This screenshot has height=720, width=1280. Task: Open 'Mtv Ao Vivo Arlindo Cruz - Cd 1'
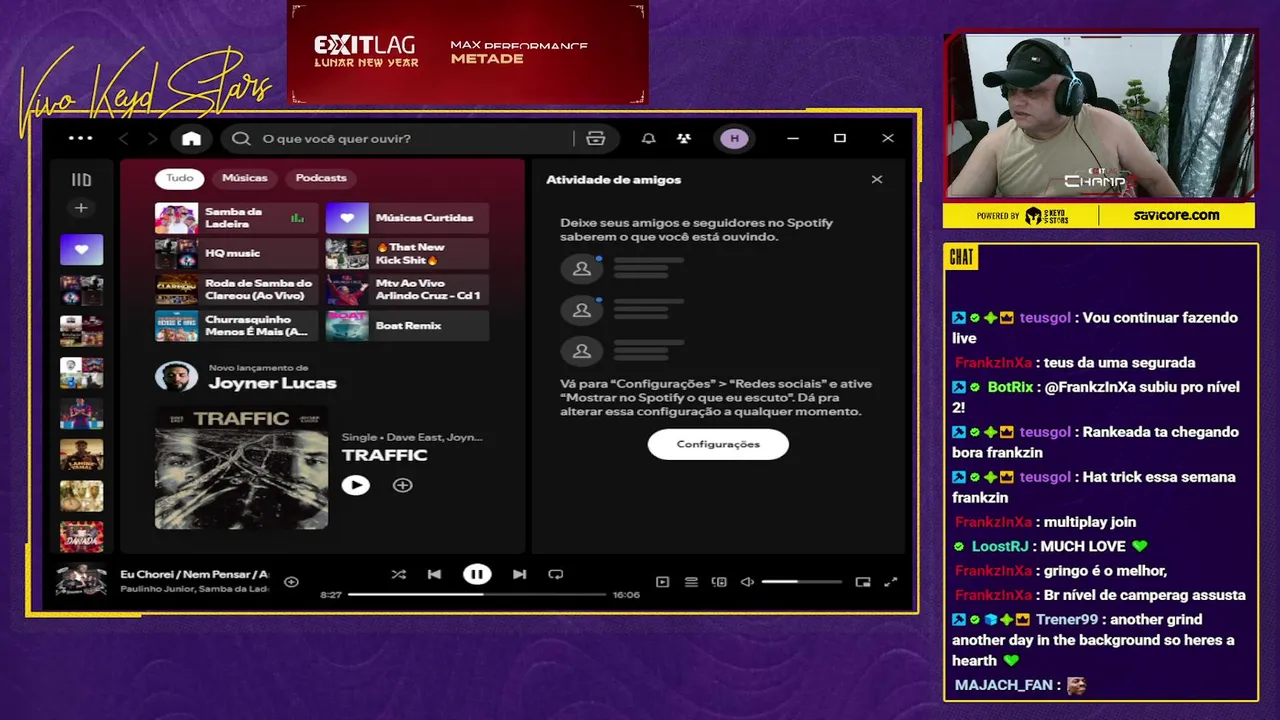407,290
